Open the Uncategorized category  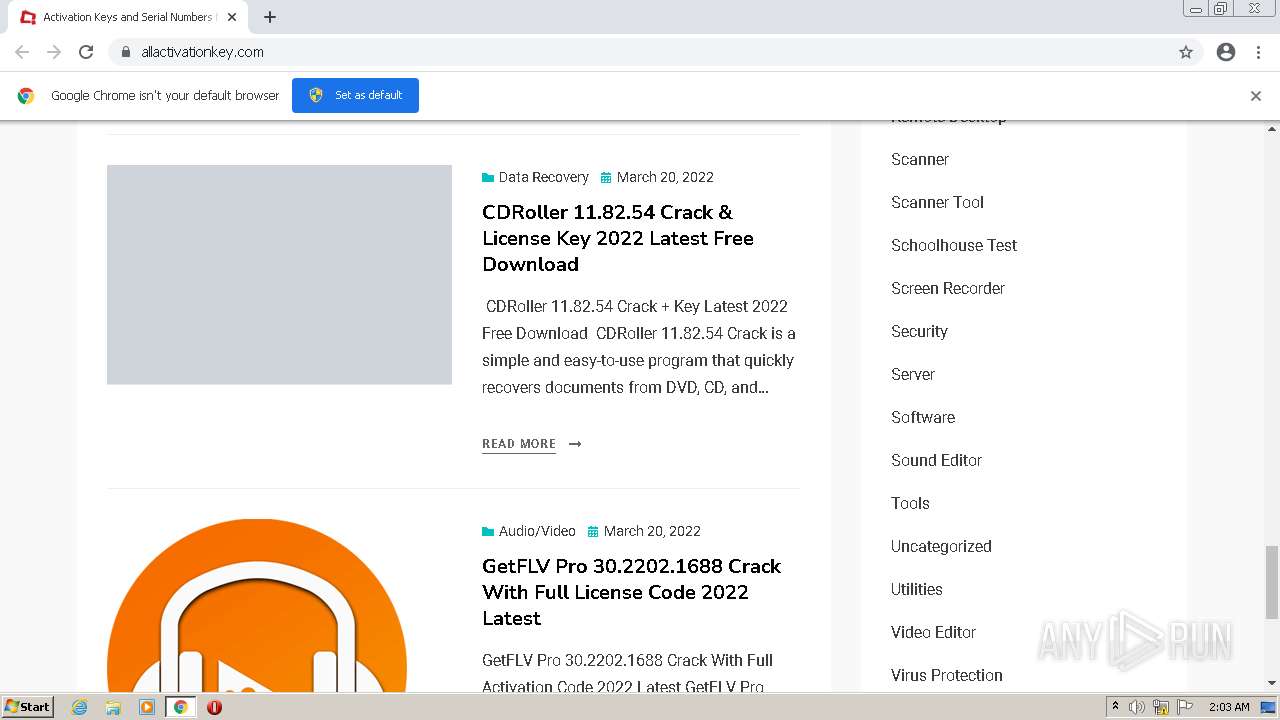tap(941, 546)
